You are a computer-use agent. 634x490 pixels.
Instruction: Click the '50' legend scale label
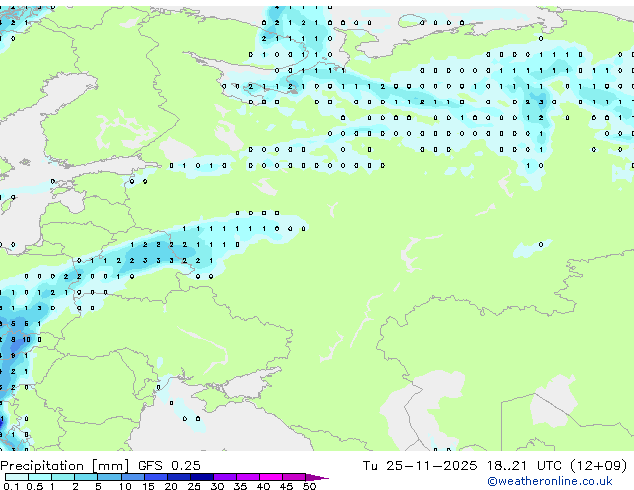310,486
